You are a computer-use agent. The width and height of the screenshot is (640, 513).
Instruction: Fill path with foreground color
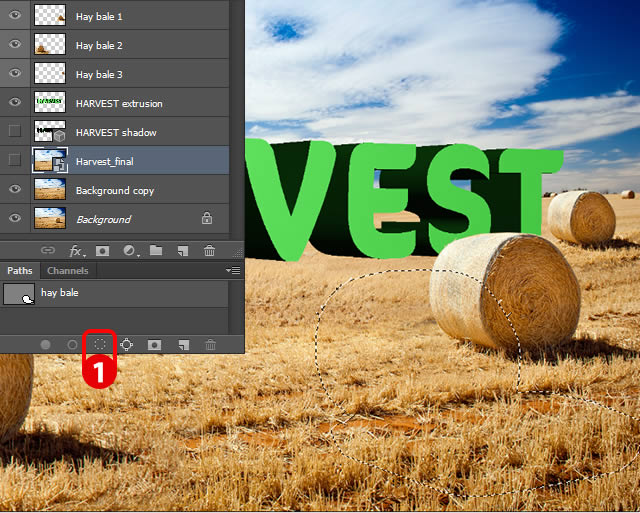tap(45, 345)
